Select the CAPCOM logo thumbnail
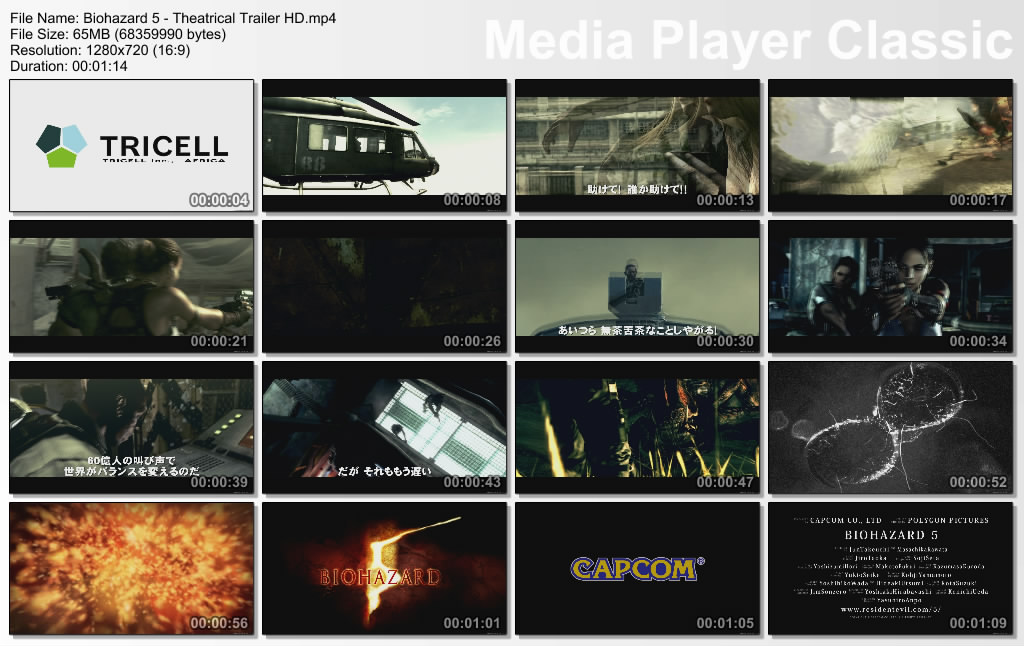1024x646 pixels. coord(637,568)
